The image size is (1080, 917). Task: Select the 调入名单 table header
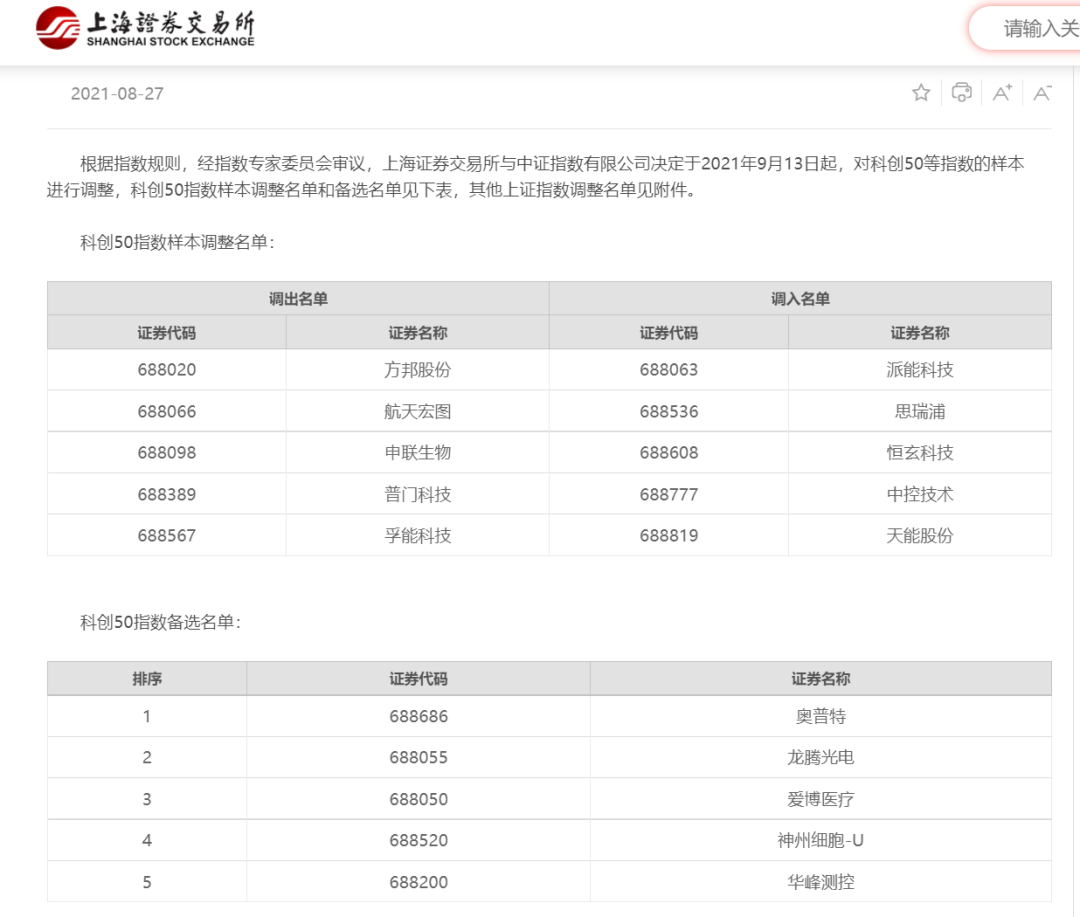click(800, 298)
